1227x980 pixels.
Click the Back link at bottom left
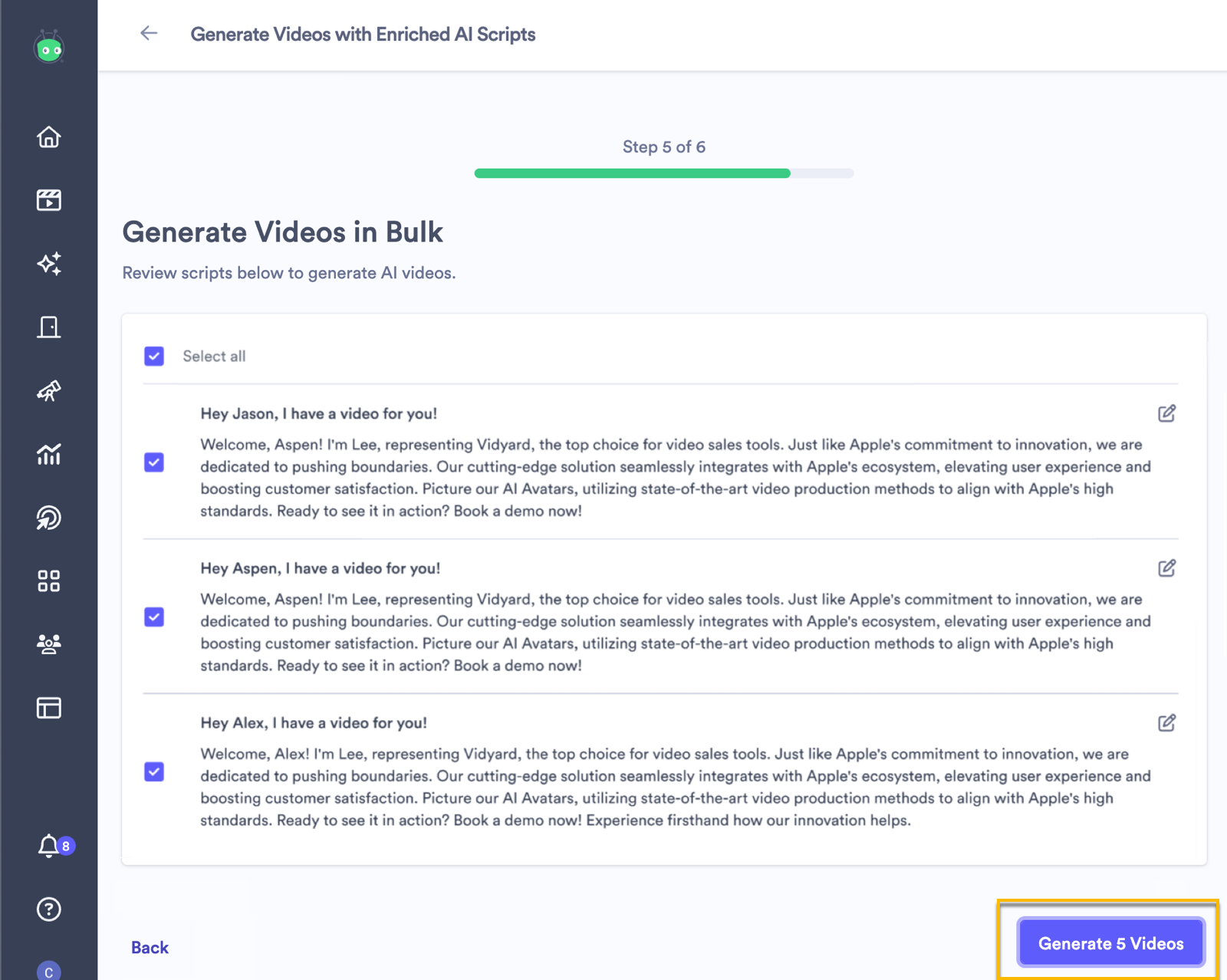coord(150,947)
